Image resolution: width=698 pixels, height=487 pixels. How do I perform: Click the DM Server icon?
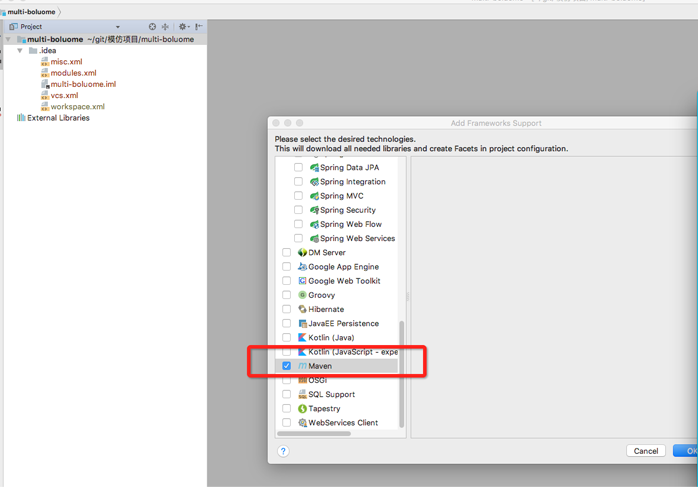tap(302, 252)
